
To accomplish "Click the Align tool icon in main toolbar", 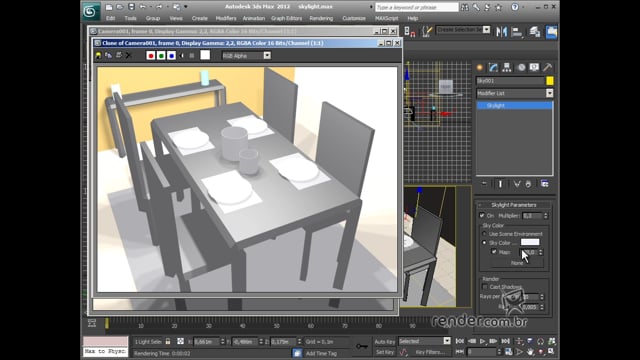I will 517,32.
